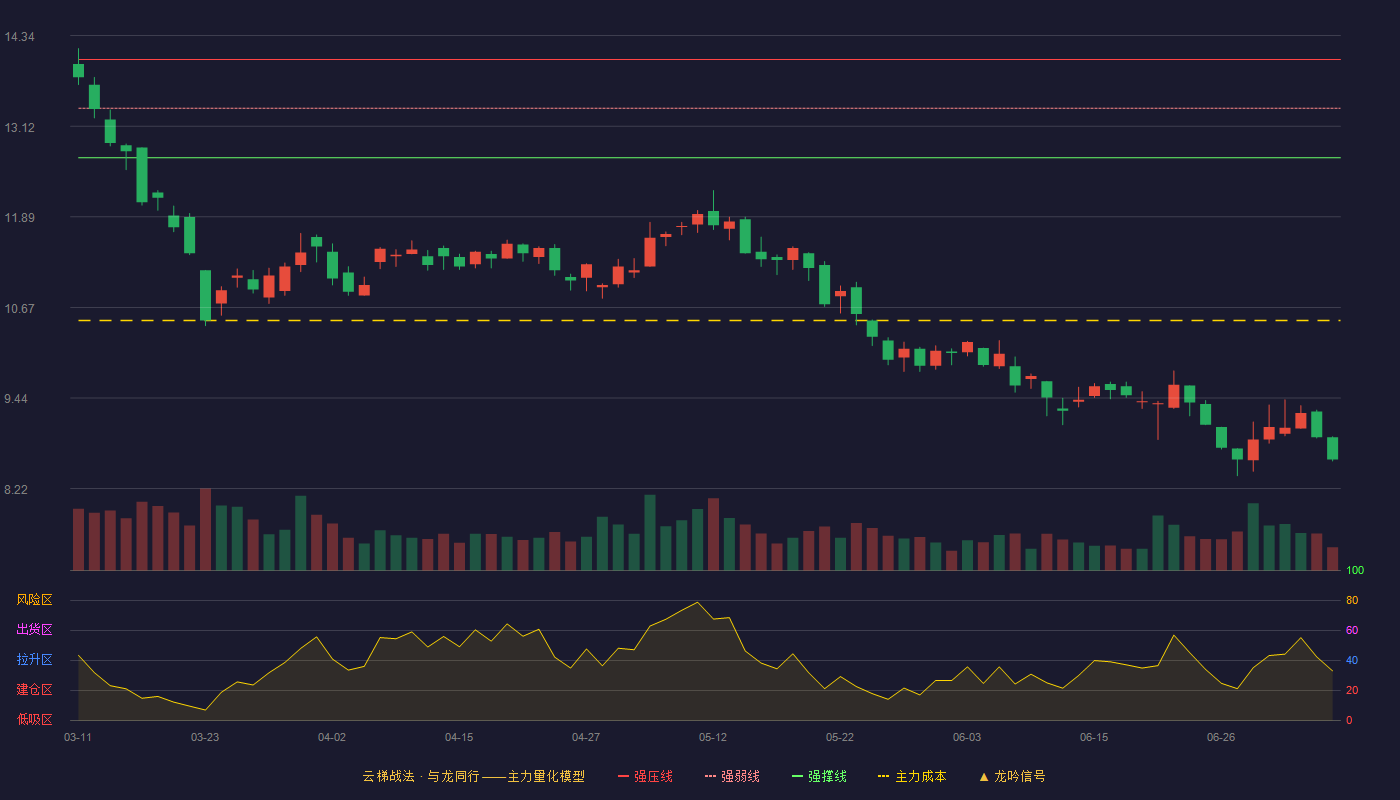
Task: Click the yellow dashed 主力成本 line on chart
Action: click(709, 321)
